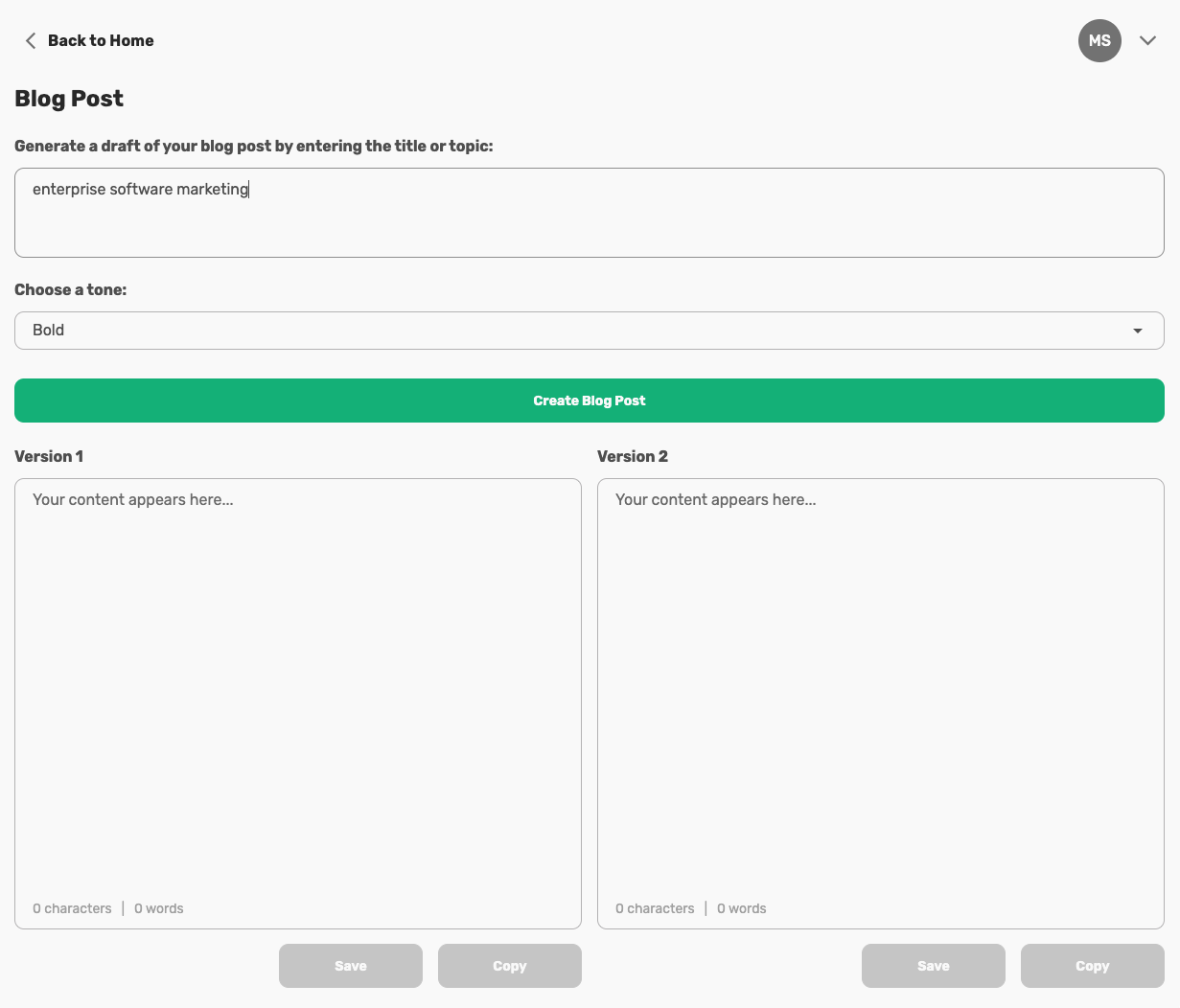Click Version 2's '0 words' counter
Screen dimensions: 1180x1008
click(x=742, y=908)
